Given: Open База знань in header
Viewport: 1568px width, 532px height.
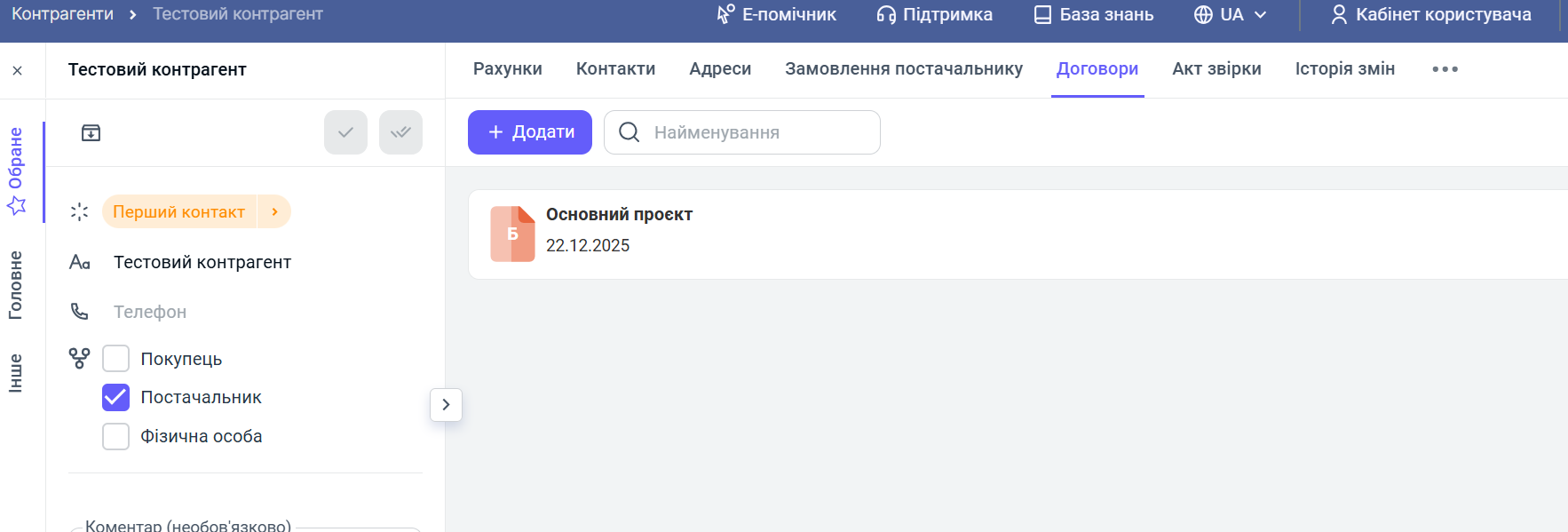Looking at the screenshot, I should pos(1094,14).
